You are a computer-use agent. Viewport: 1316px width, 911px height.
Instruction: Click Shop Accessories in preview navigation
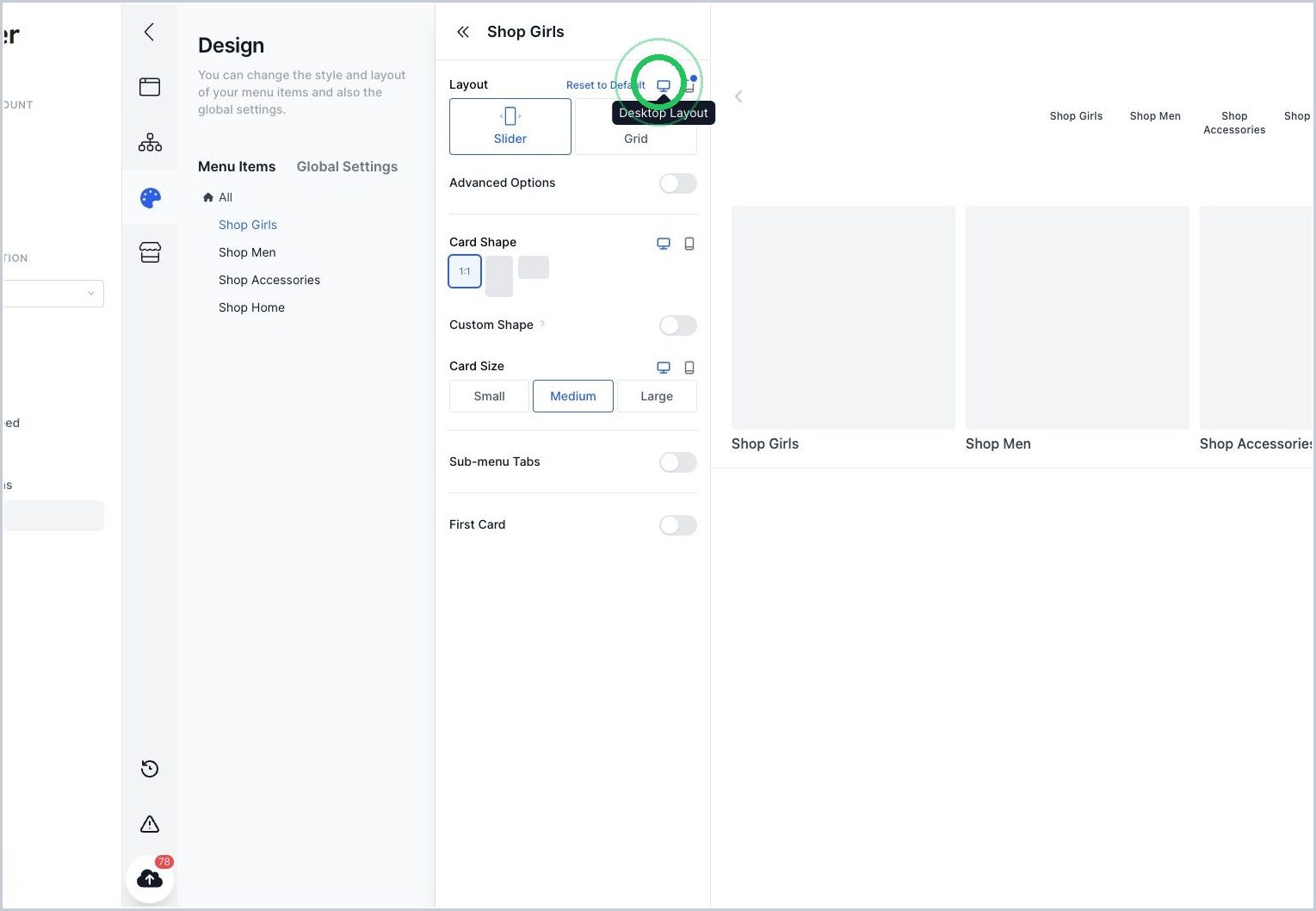pos(1234,123)
